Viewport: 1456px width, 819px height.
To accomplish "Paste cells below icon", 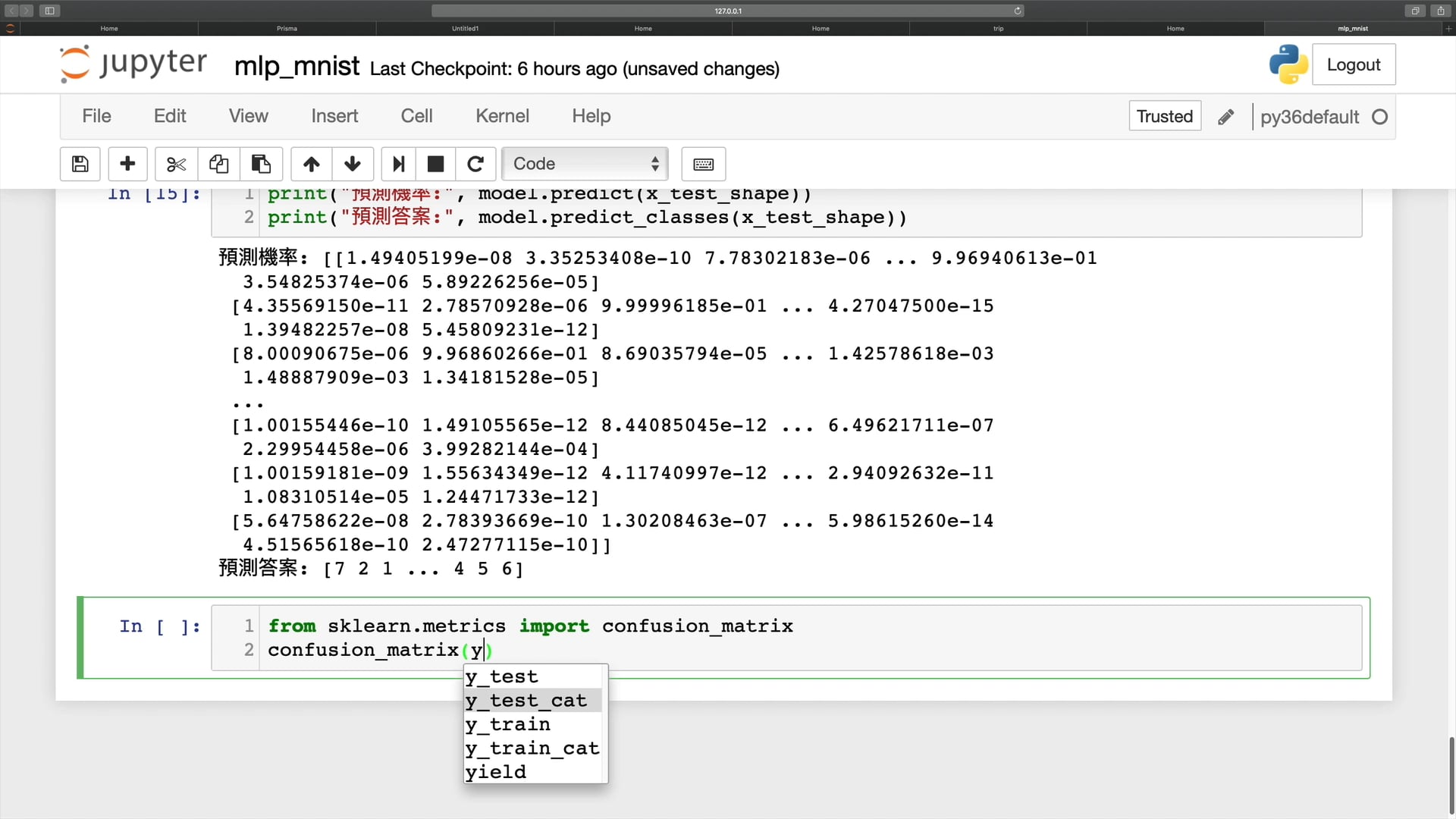I will pos(261,164).
